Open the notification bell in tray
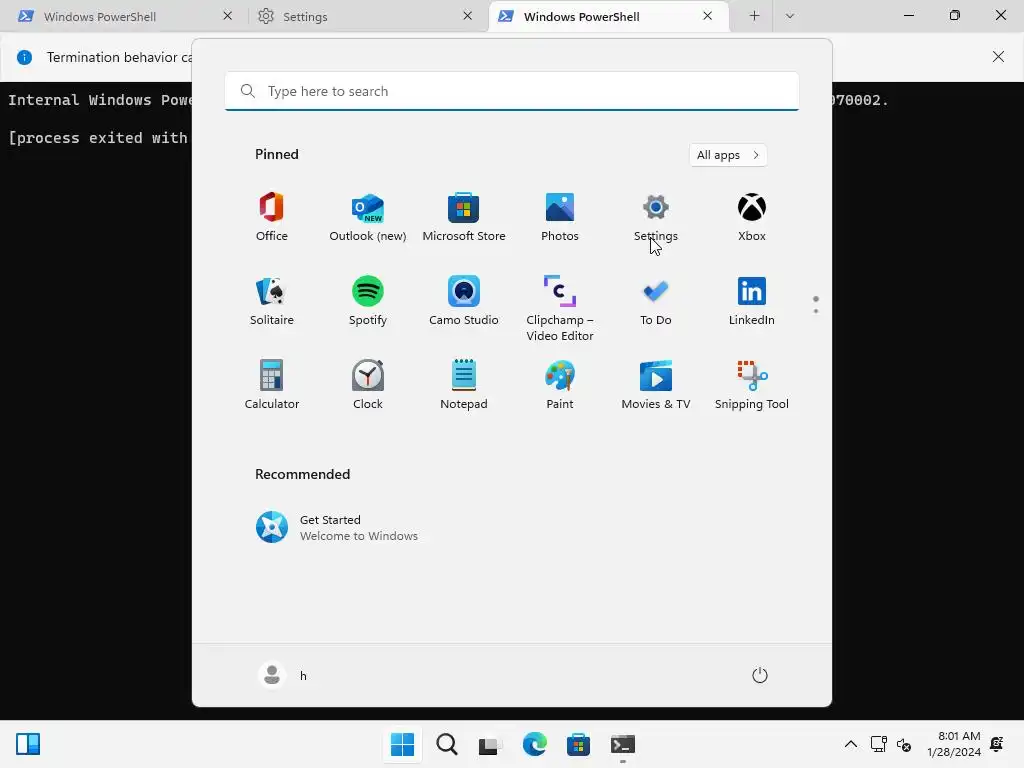Screen dimensions: 1024x768 pos(997,744)
